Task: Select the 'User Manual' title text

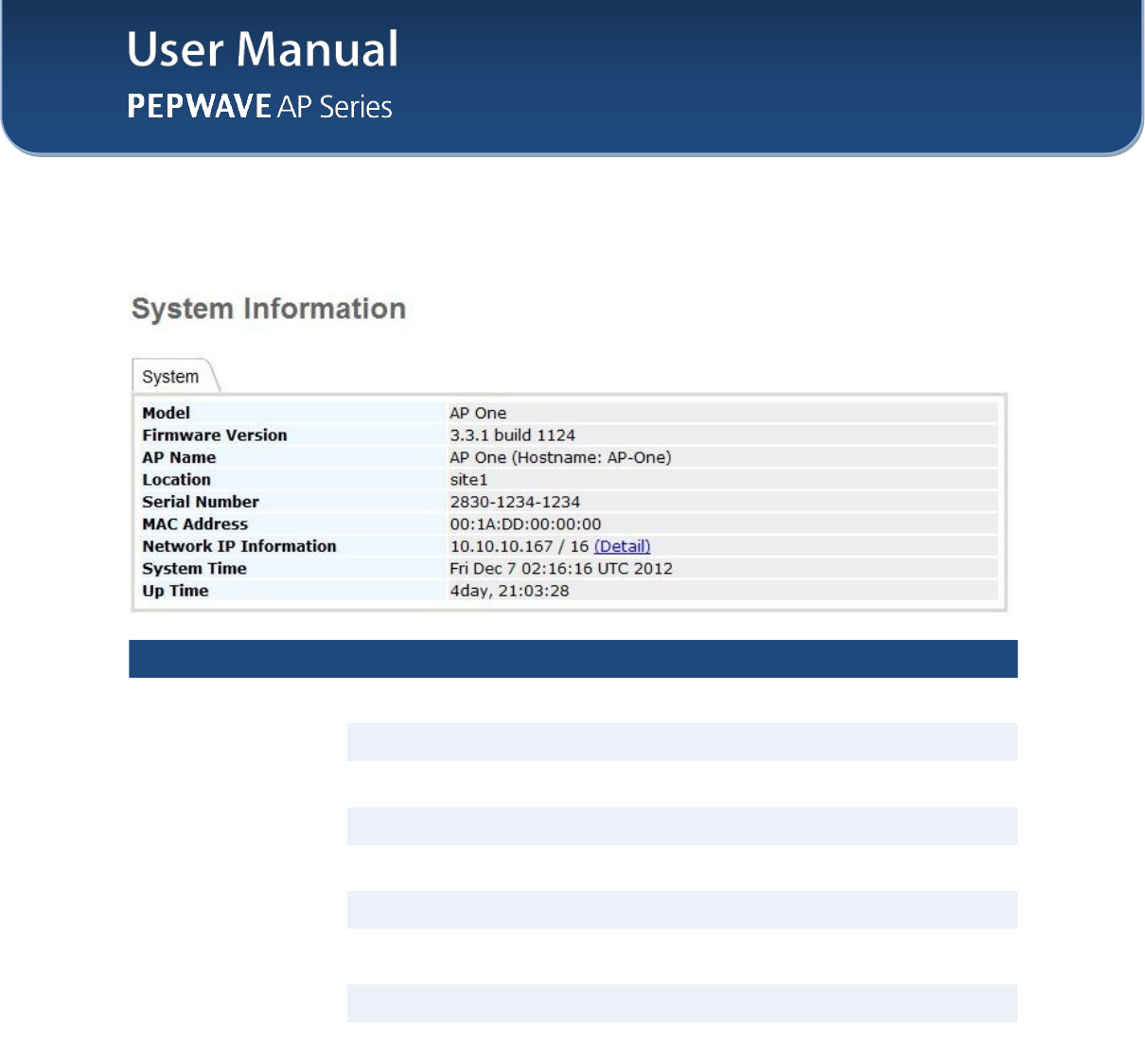Action: 263,49
